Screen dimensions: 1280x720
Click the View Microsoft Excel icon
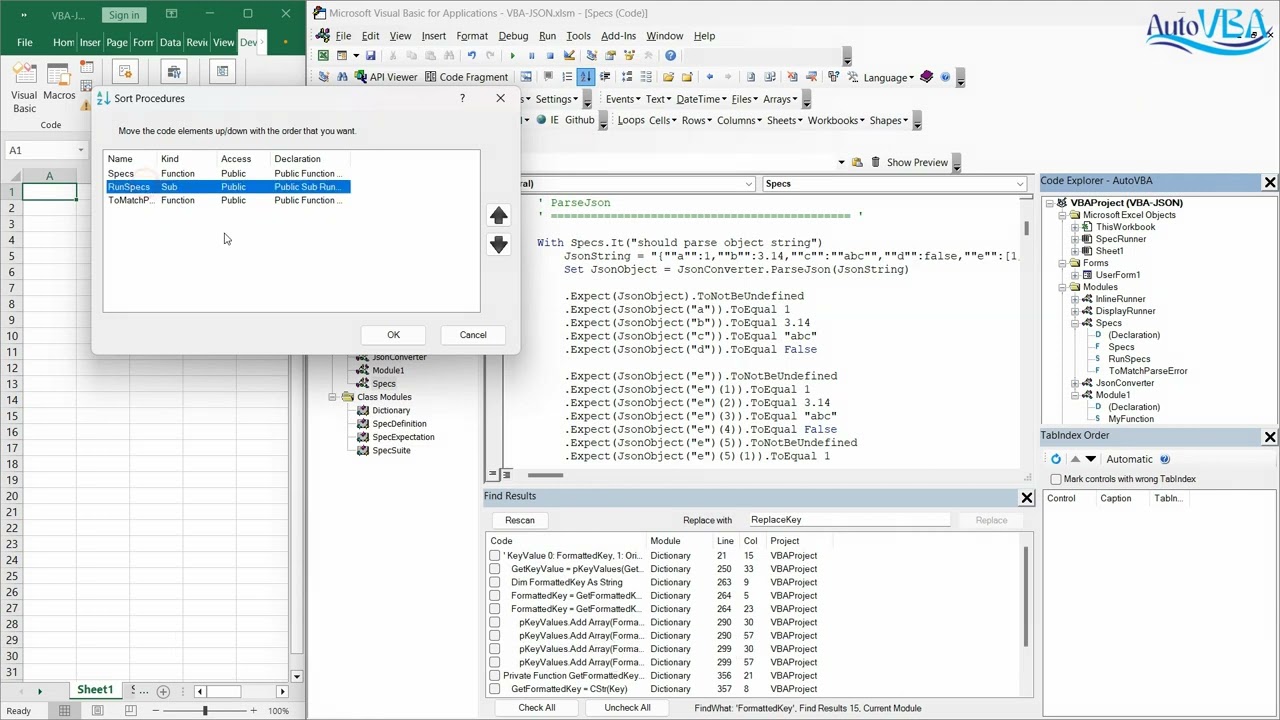(323, 55)
